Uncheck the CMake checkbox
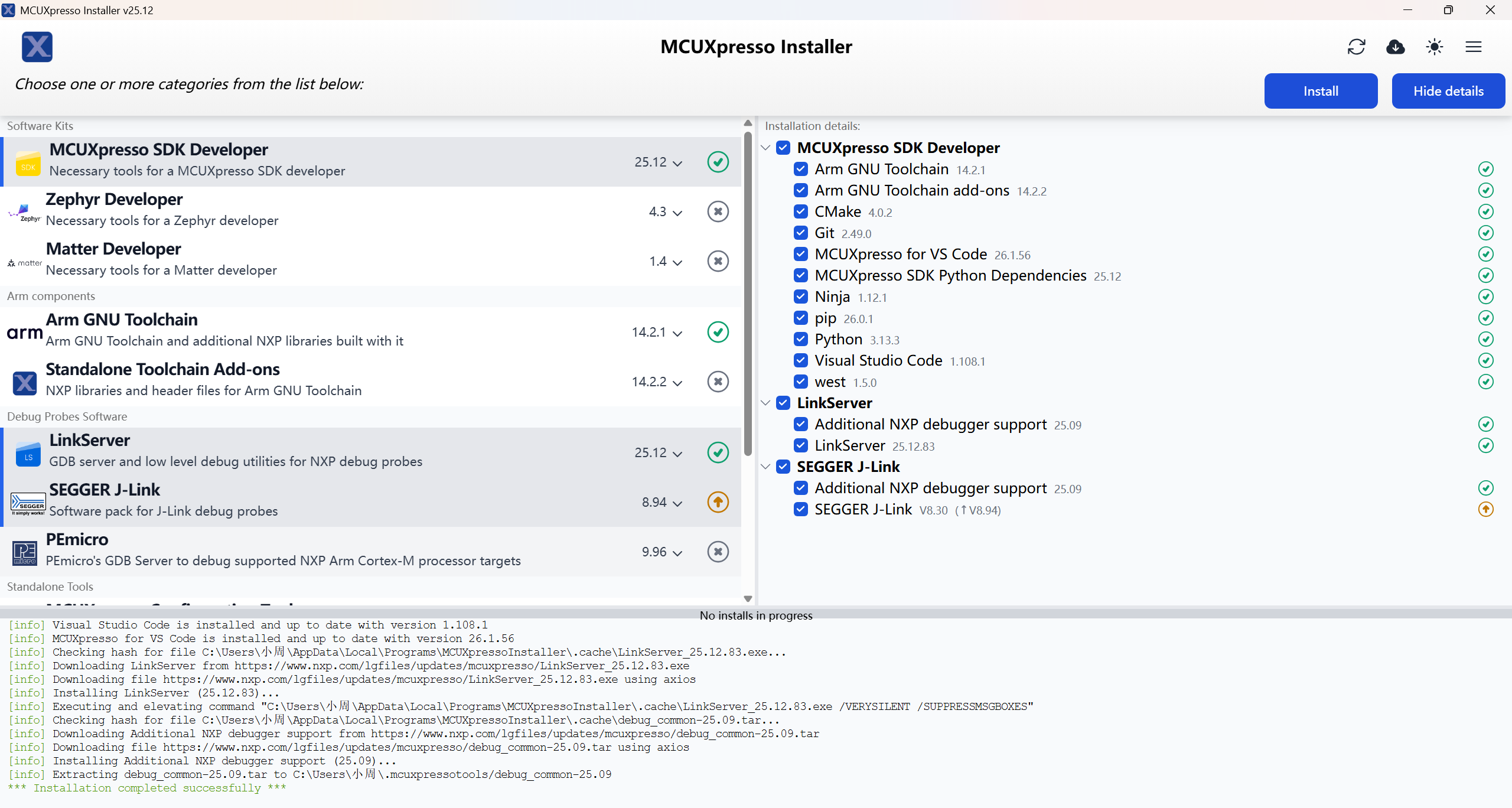This screenshot has height=808, width=1512. [x=801, y=211]
